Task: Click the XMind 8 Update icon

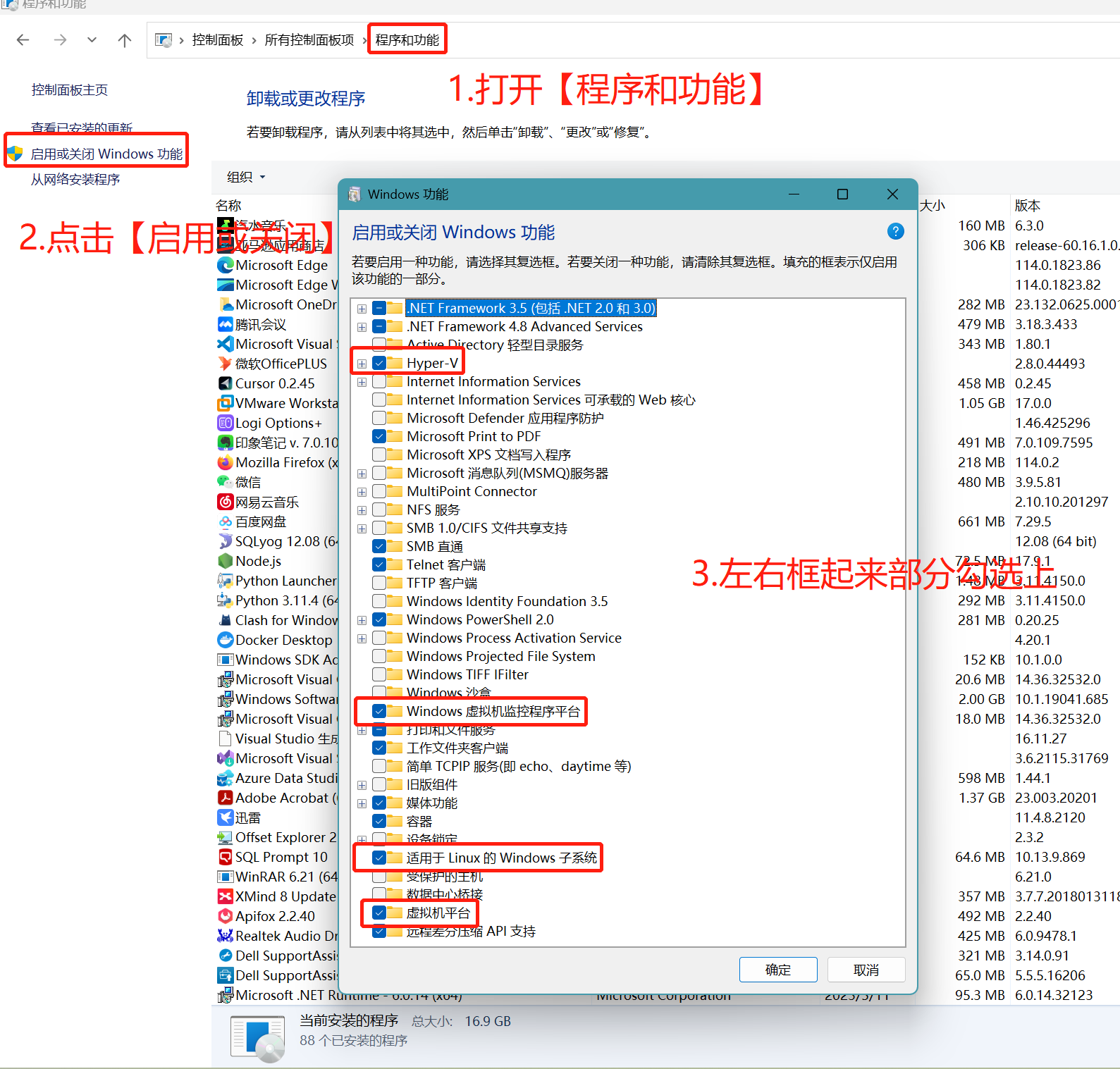Action: coord(225,896)
